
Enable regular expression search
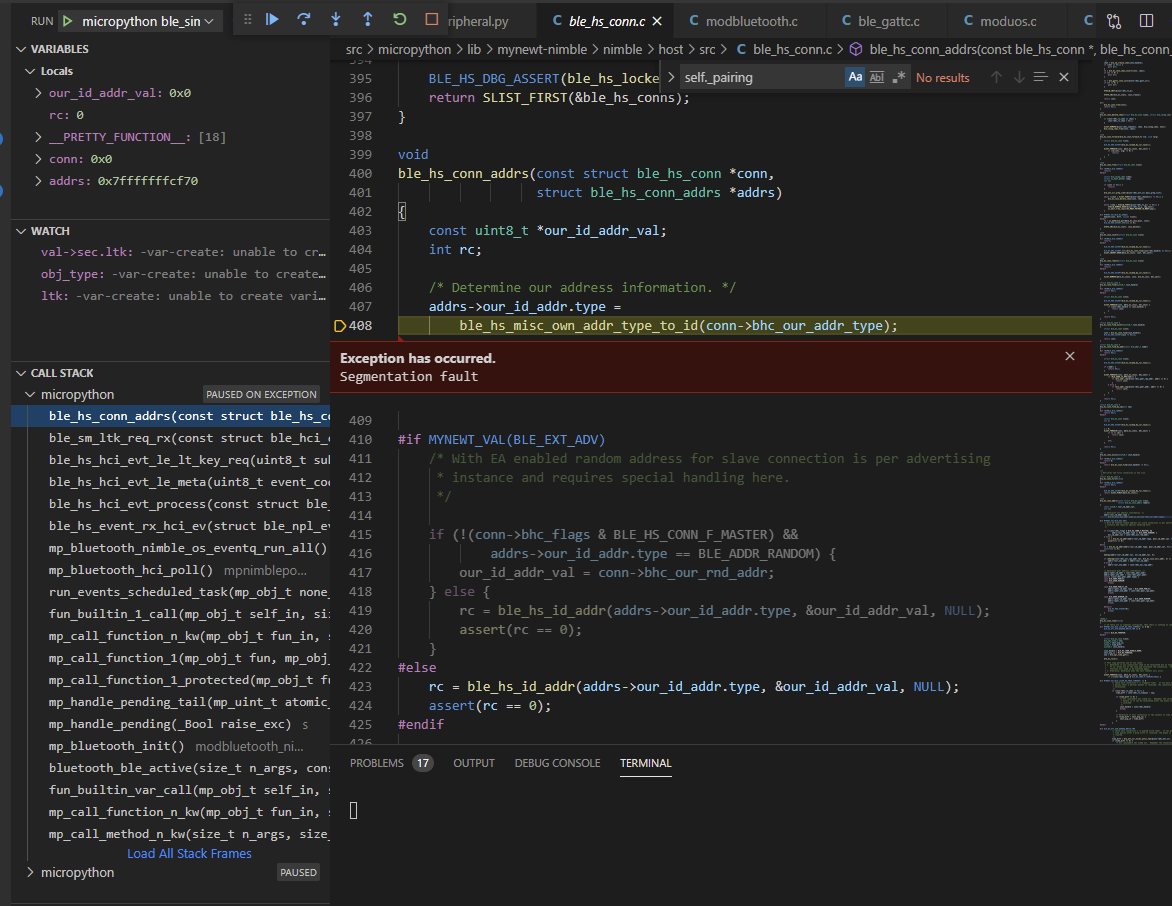[x=898, y=76]
